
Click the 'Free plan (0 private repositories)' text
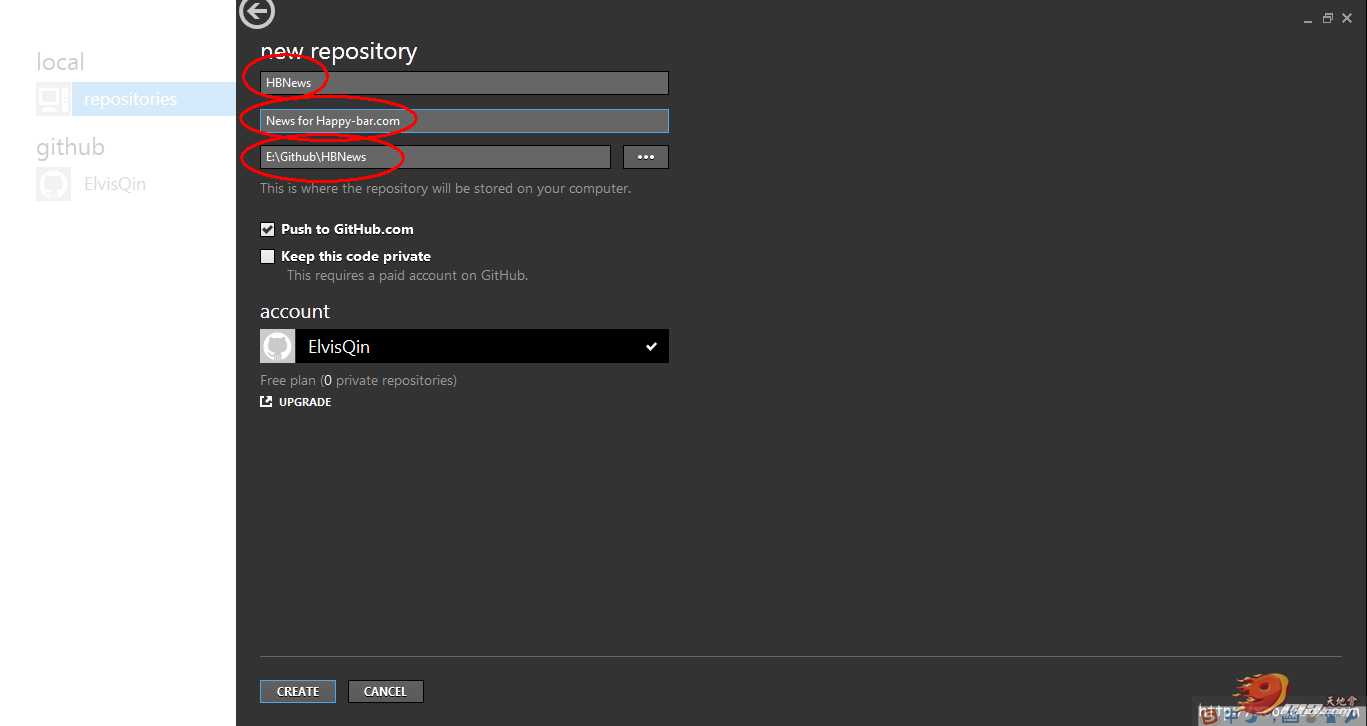coord(358,380)
